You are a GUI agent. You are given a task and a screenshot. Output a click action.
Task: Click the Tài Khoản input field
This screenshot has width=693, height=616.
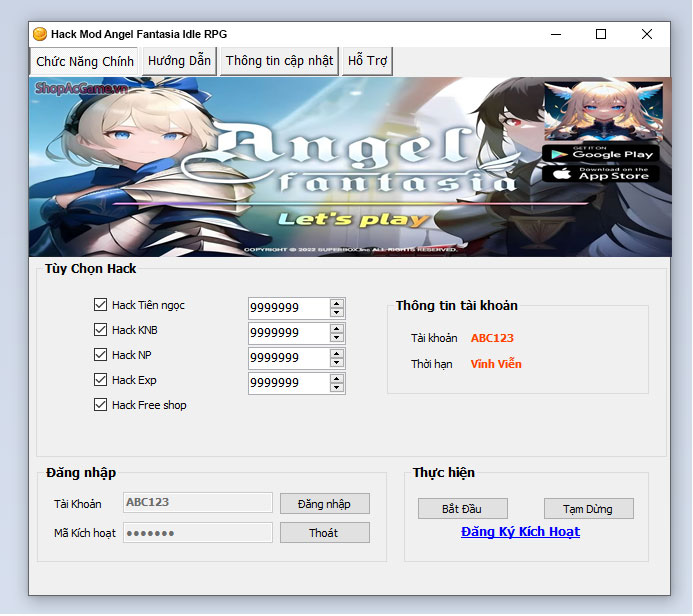click(198, 503)
